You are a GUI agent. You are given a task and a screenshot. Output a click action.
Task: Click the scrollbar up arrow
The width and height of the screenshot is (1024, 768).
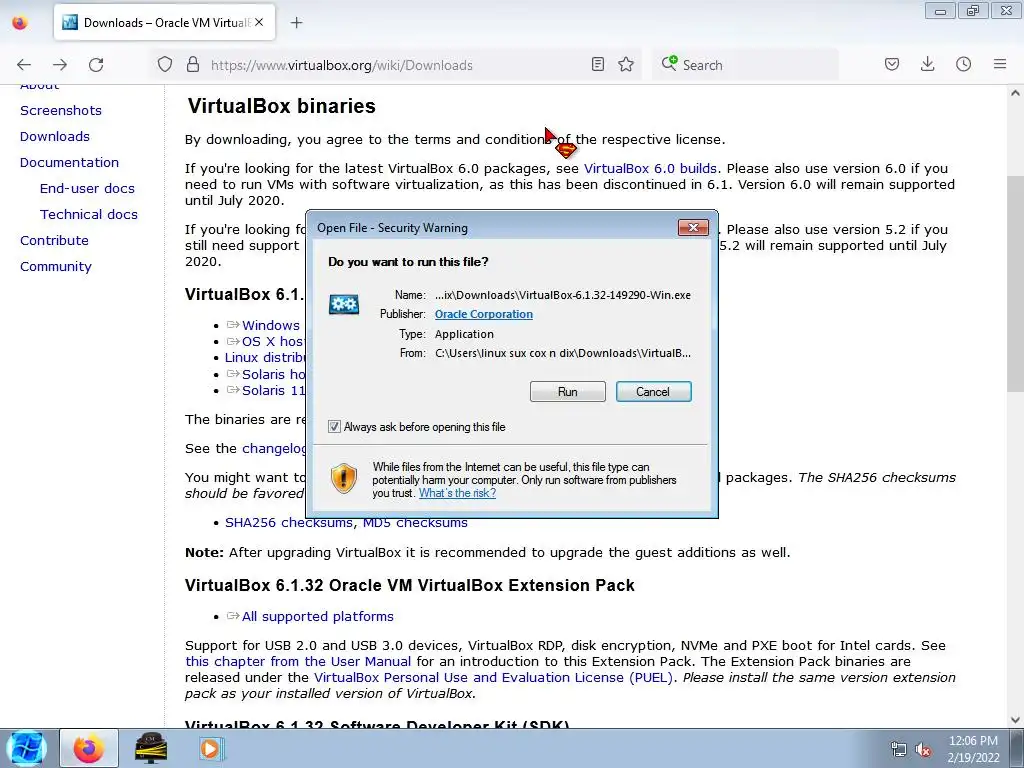coord(1015,93)
